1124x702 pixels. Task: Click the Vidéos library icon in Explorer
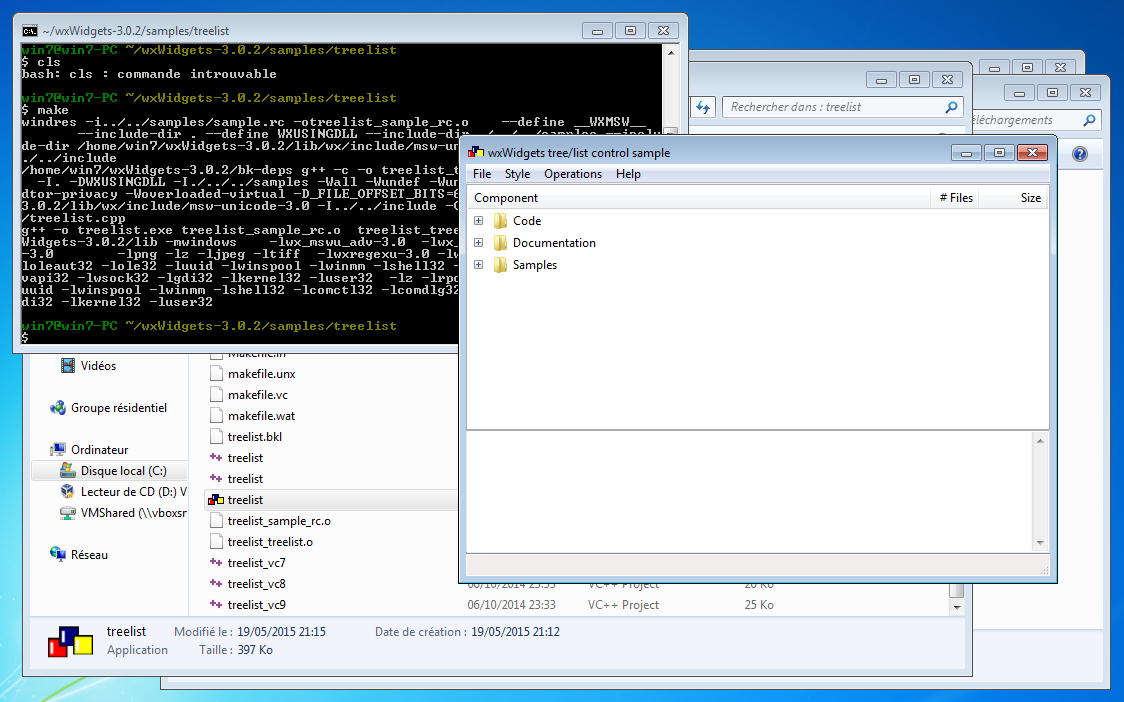tap(67, 366)
